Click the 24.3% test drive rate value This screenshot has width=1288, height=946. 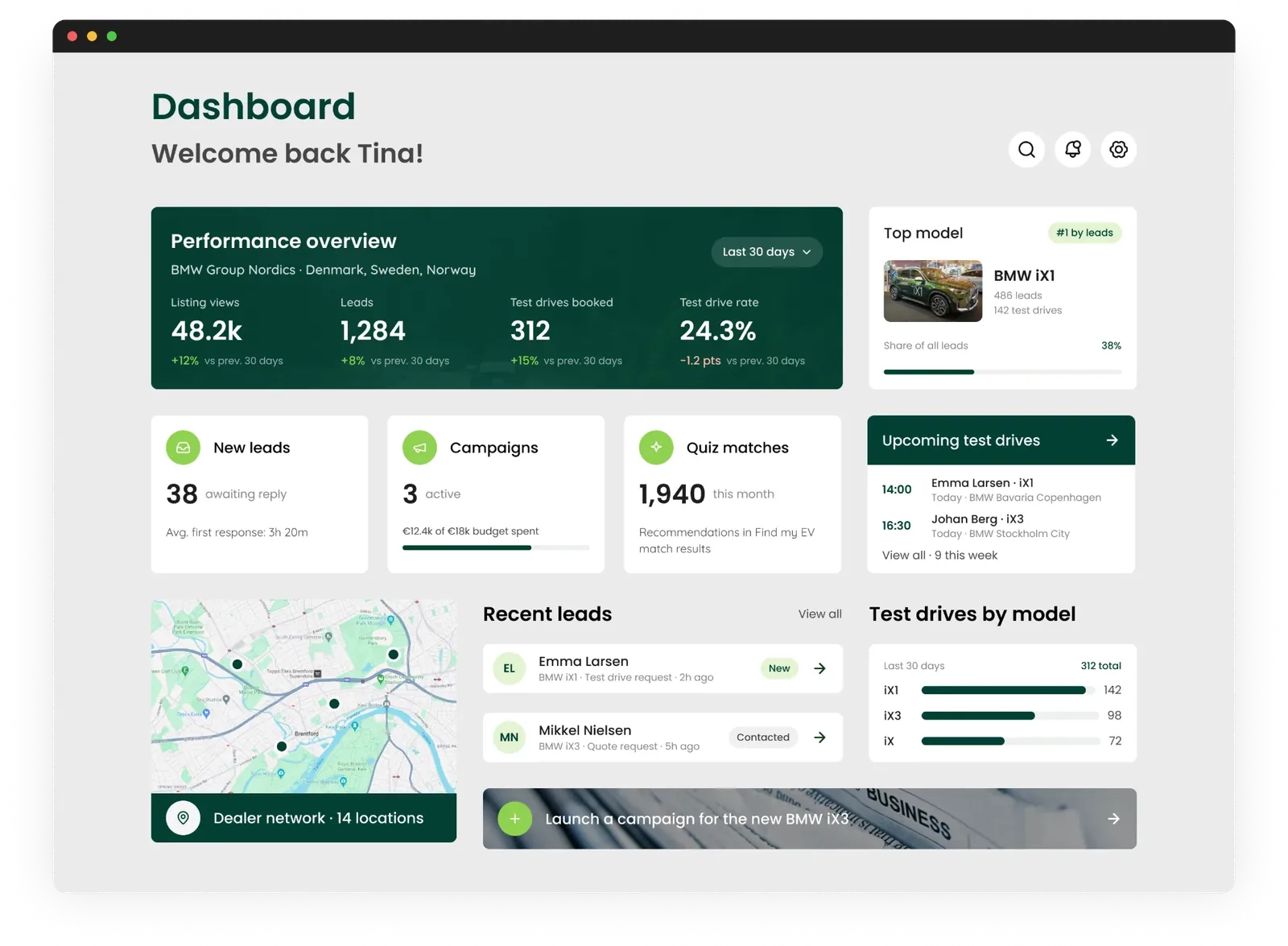coord(718,331)
